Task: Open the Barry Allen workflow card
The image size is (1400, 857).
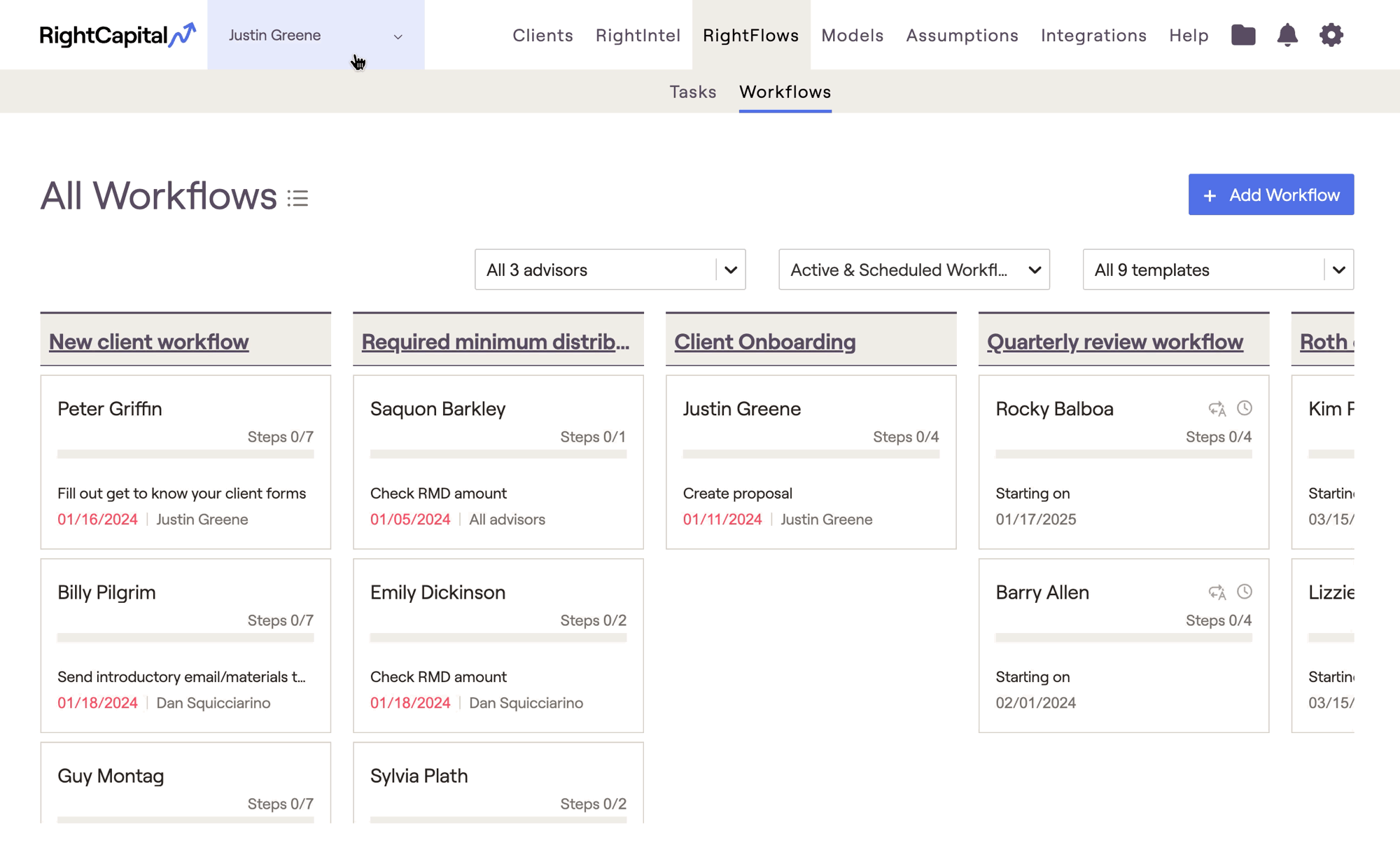Action: [1123, 646]
